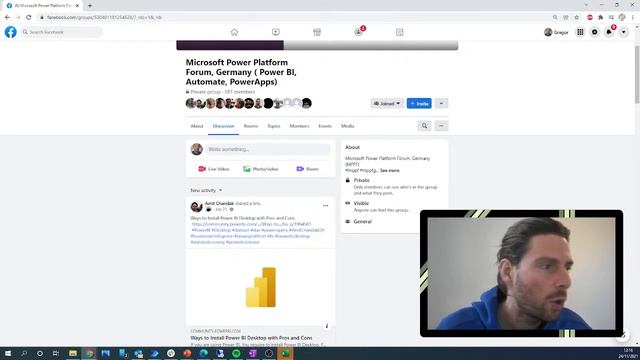Expand the New activity sort dropdown

pyautogui.click(x=206, y=190)
